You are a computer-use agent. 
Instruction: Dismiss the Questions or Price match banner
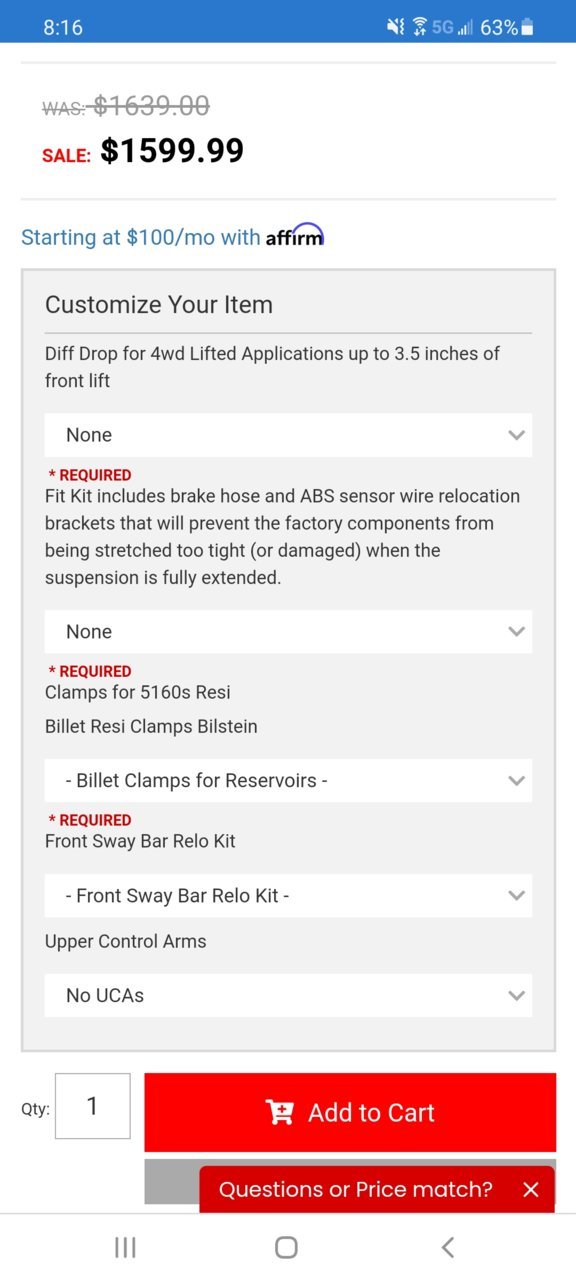point(531,1189)
